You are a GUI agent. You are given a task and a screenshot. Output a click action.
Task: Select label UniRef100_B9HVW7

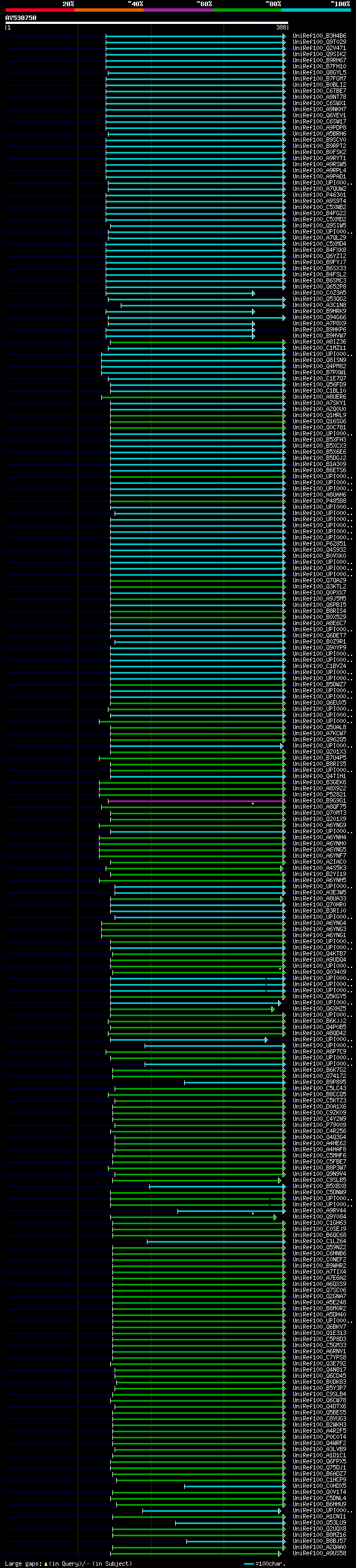tap(319, 336)
